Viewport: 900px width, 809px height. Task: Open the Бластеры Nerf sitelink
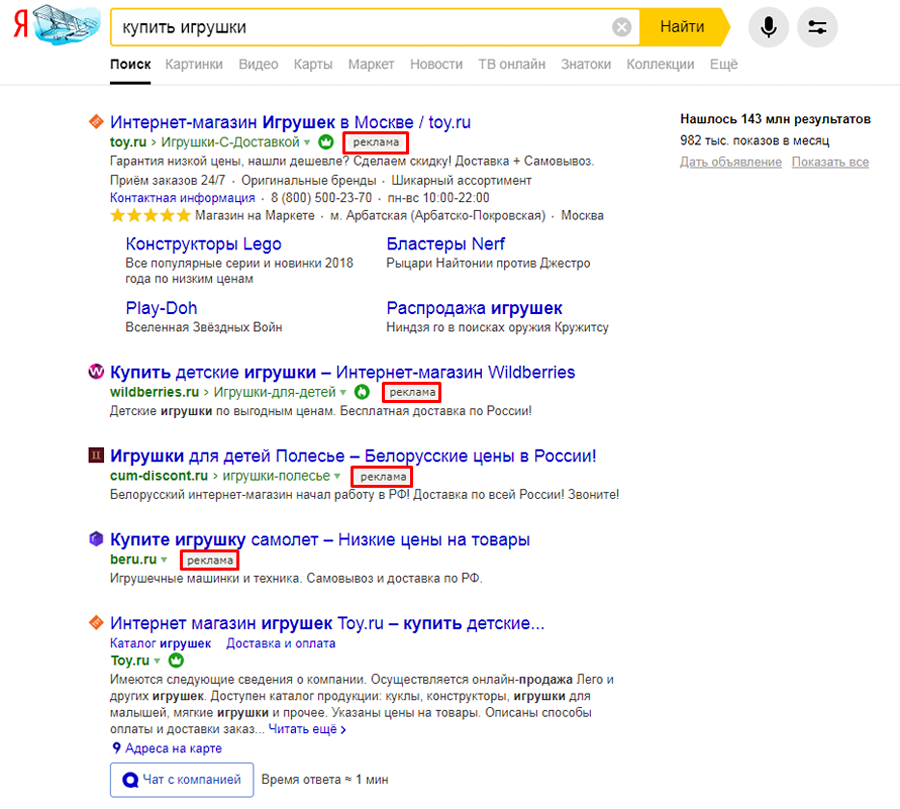445,244
